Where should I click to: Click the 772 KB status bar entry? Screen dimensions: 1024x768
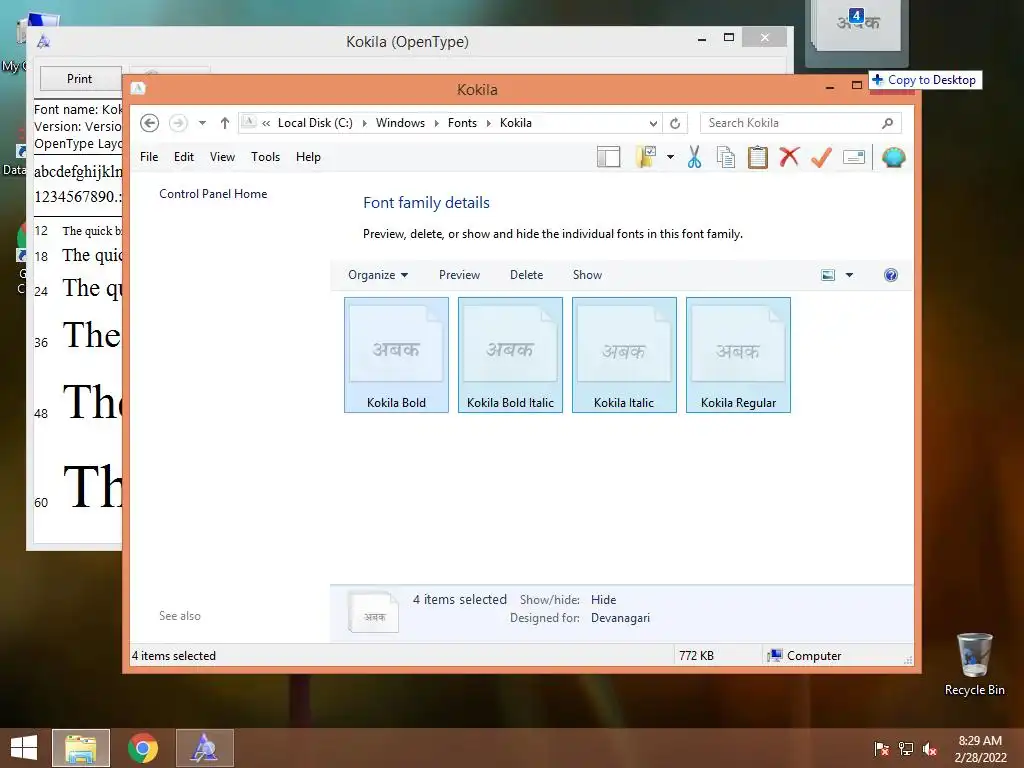click(696, 656)
